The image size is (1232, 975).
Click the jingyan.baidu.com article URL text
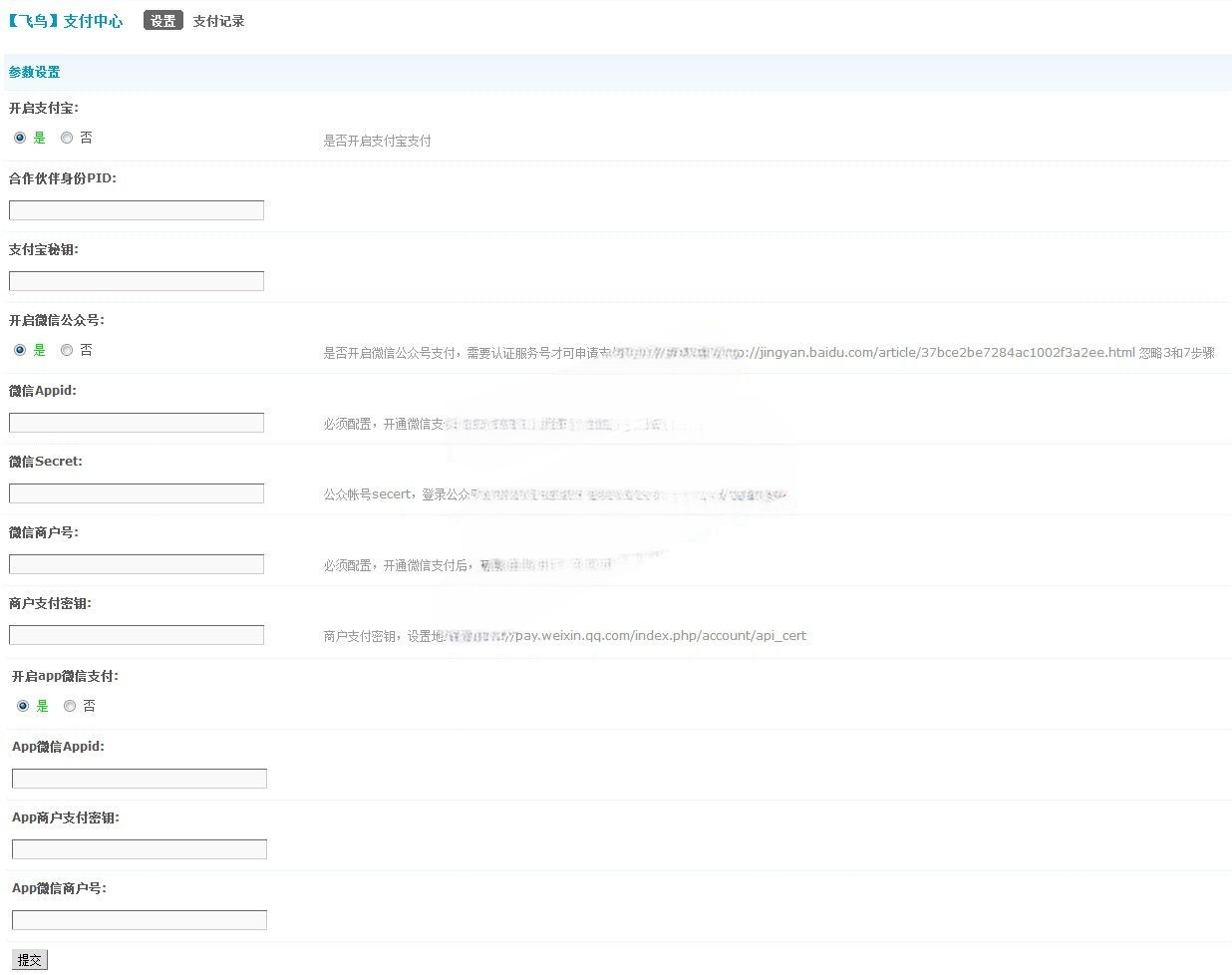coord(942,352)
